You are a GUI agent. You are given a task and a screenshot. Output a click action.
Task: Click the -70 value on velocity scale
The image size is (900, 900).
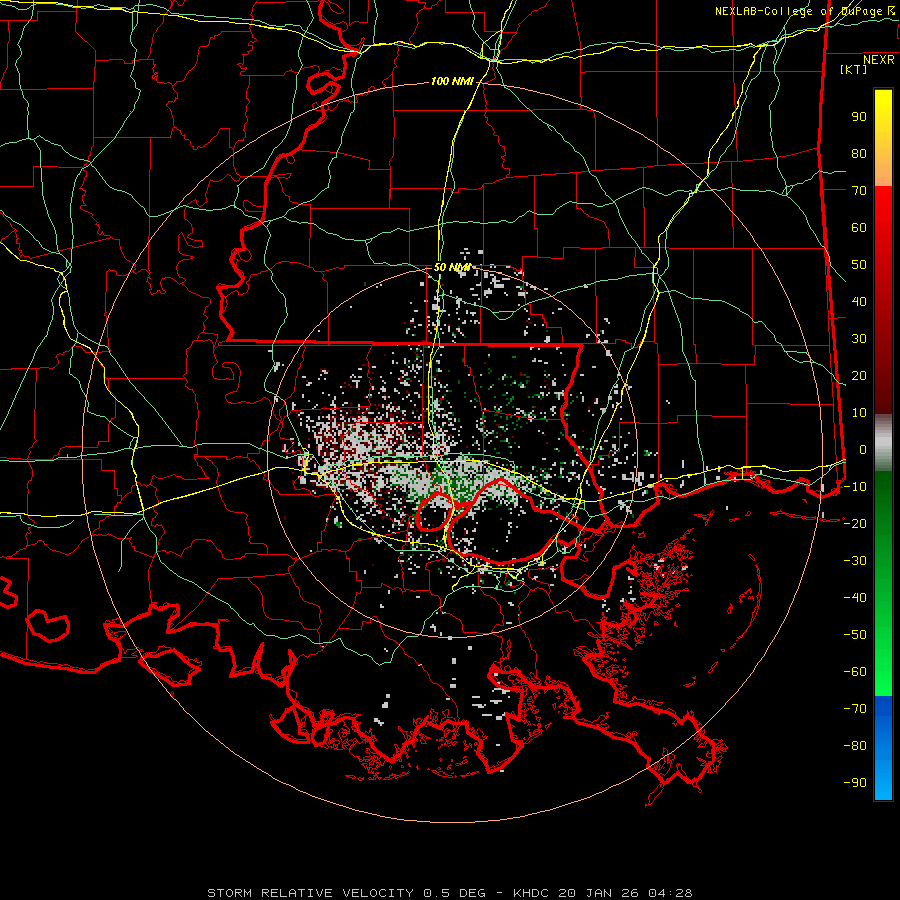click(x=855, y=708)
